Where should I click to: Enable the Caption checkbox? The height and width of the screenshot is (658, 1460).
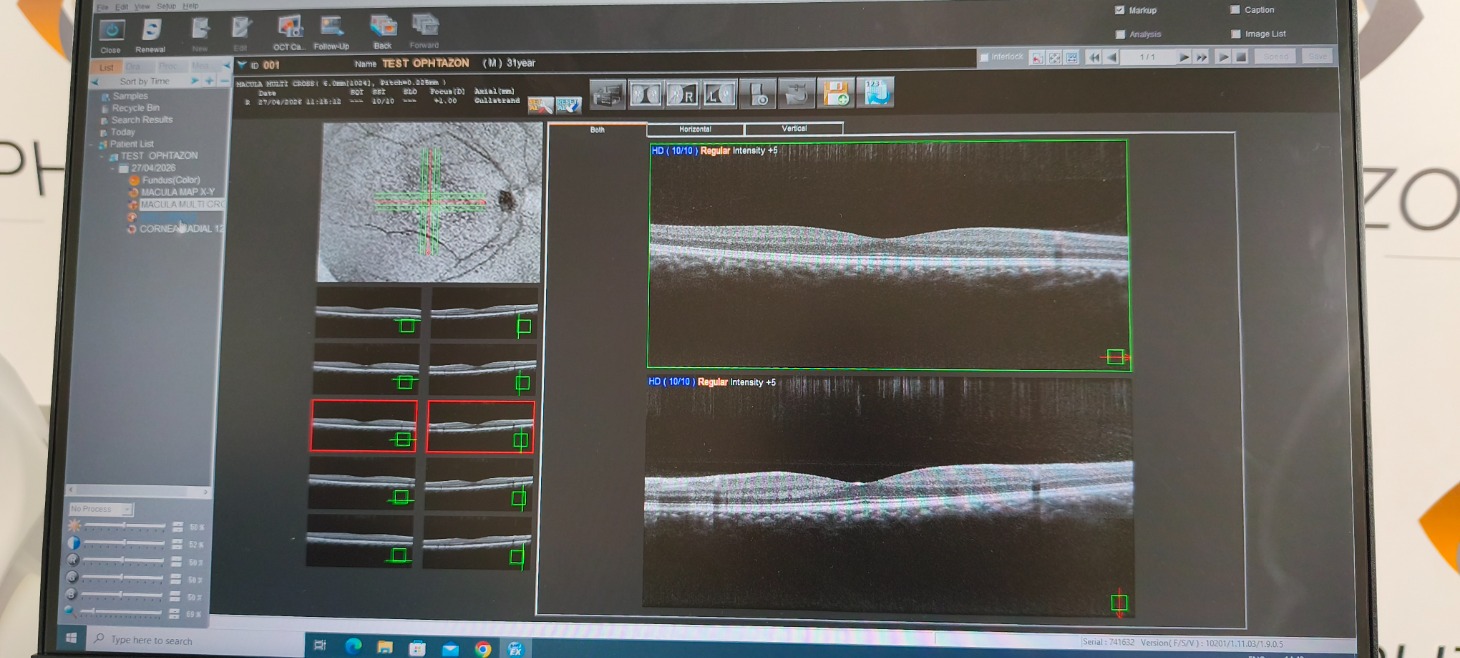(1235, 10)
